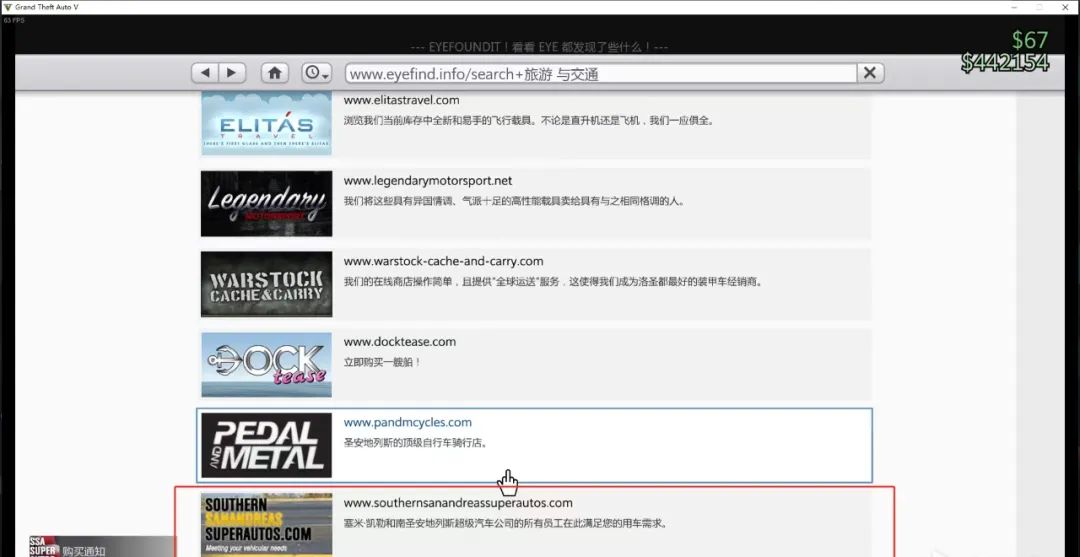Open the Legendary Motorsport logo thumbnail
This screenshot has width=1080, height=557.
coord(267,204)
